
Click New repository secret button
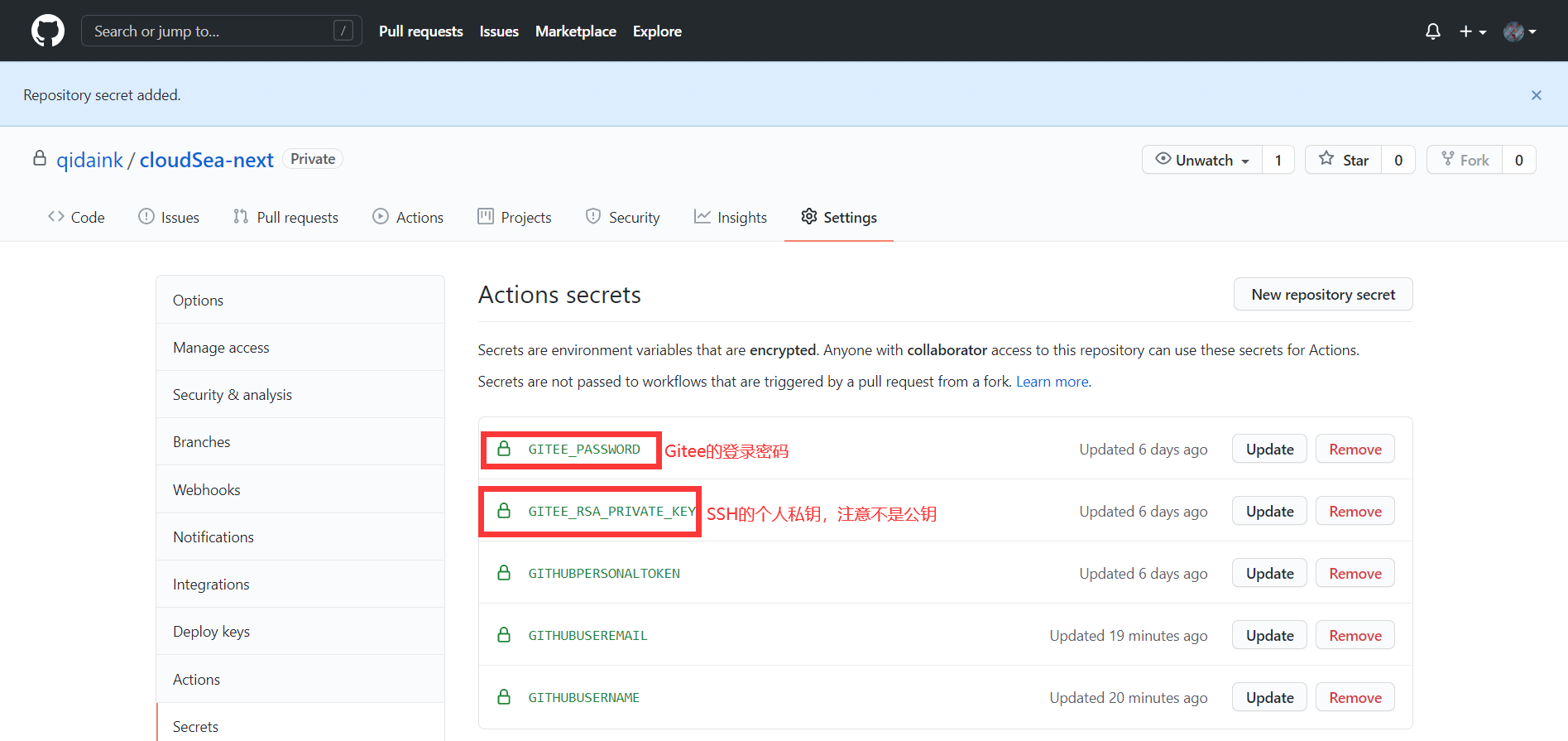(x=1322, y=295)
